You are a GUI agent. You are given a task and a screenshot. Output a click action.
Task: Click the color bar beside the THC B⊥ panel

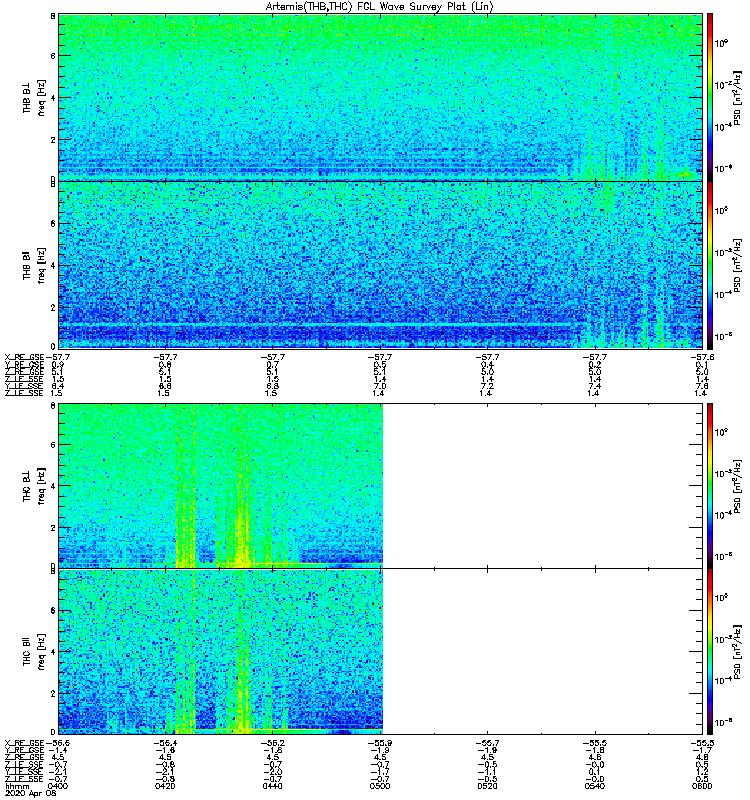(710, 486)
